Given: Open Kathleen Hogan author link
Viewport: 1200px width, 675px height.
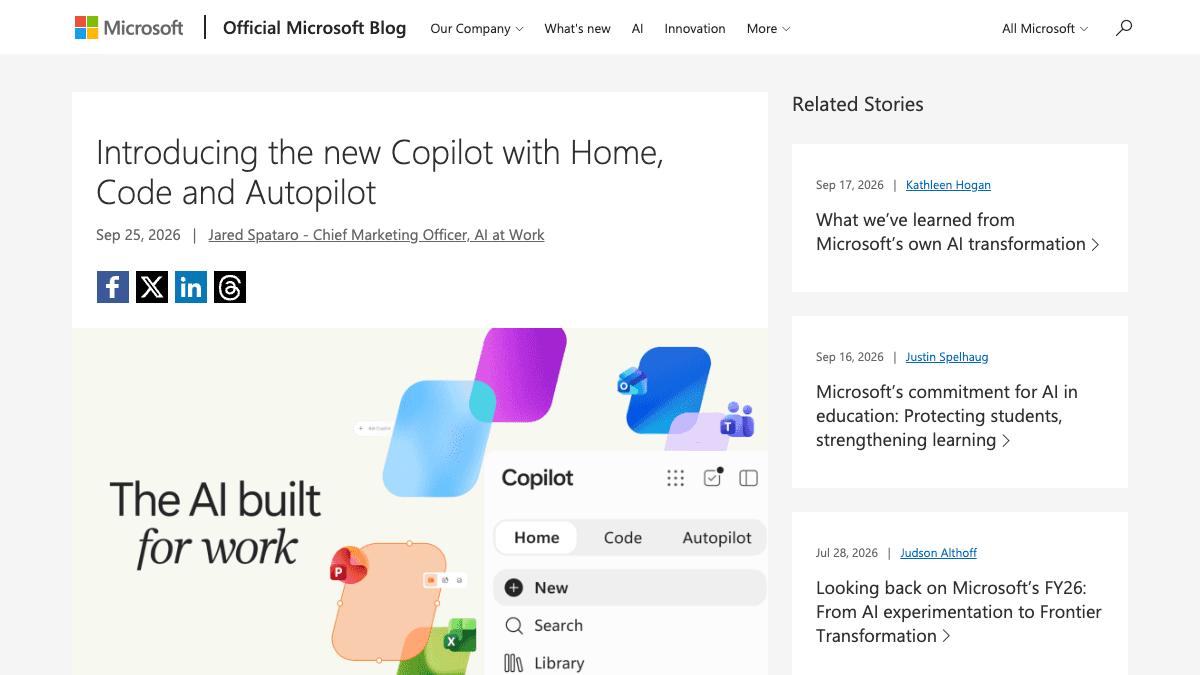Looking at the screenshot, I should coord(948,185).
